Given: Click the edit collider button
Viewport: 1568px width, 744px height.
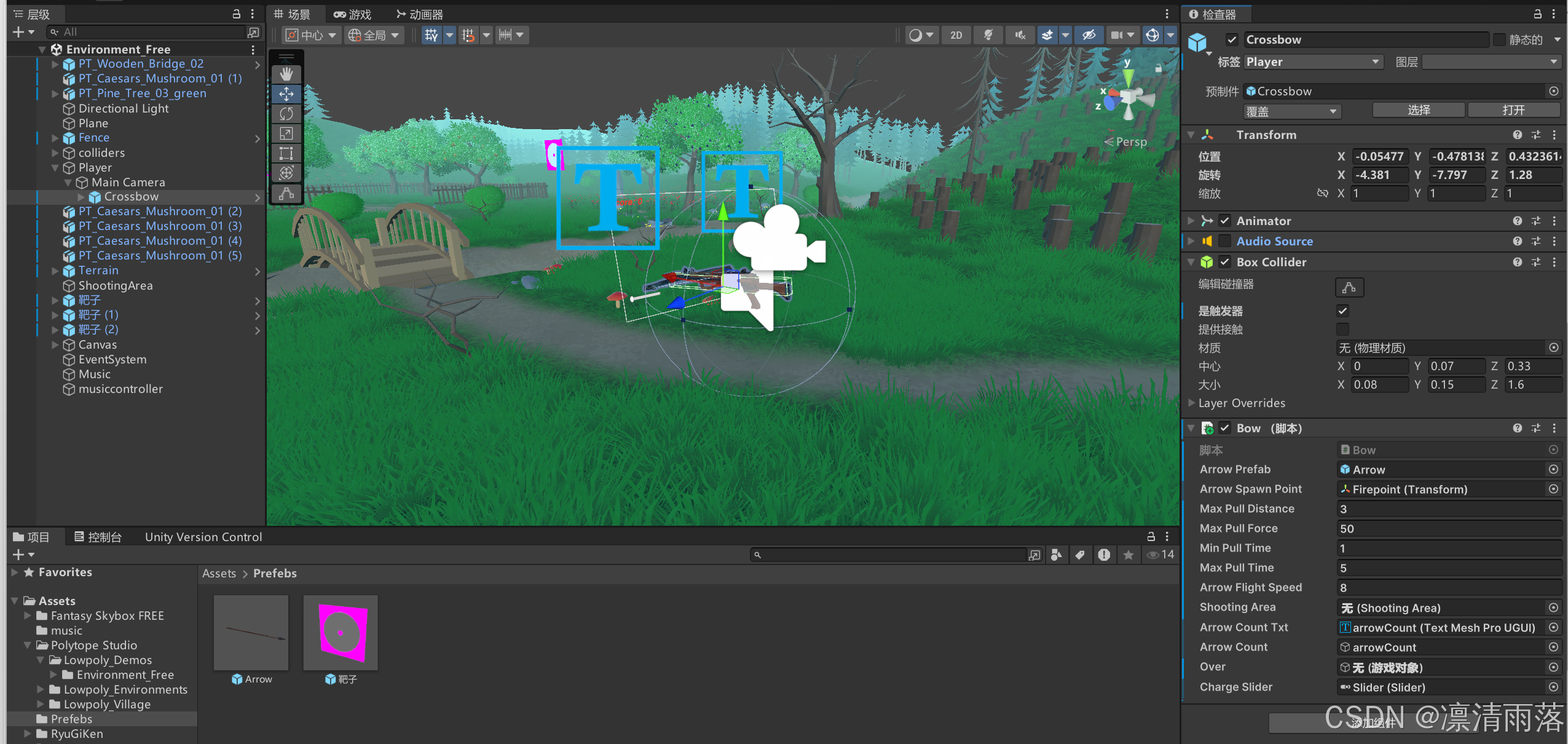Looking at the screenshot, I should click(1349, 287).
